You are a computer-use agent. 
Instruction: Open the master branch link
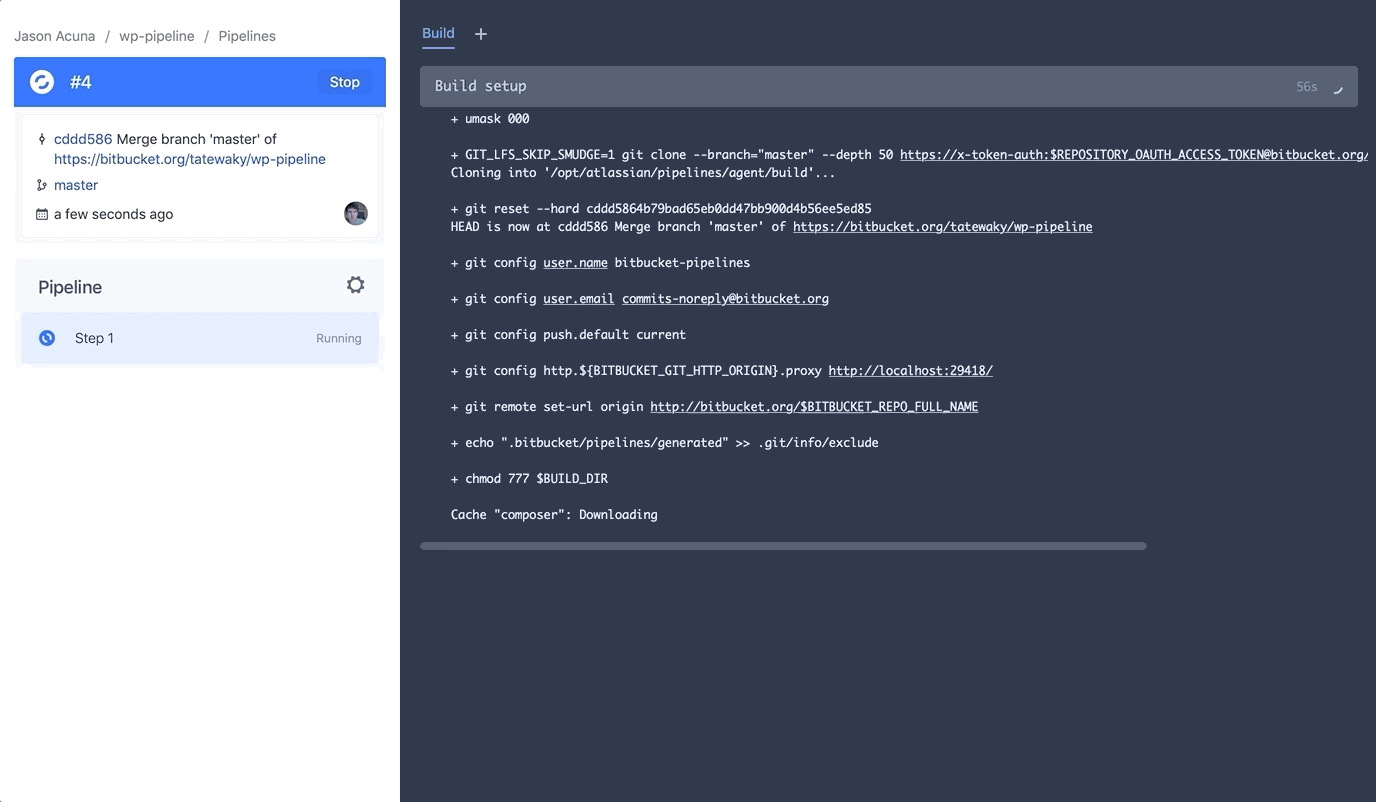[76, 185]
